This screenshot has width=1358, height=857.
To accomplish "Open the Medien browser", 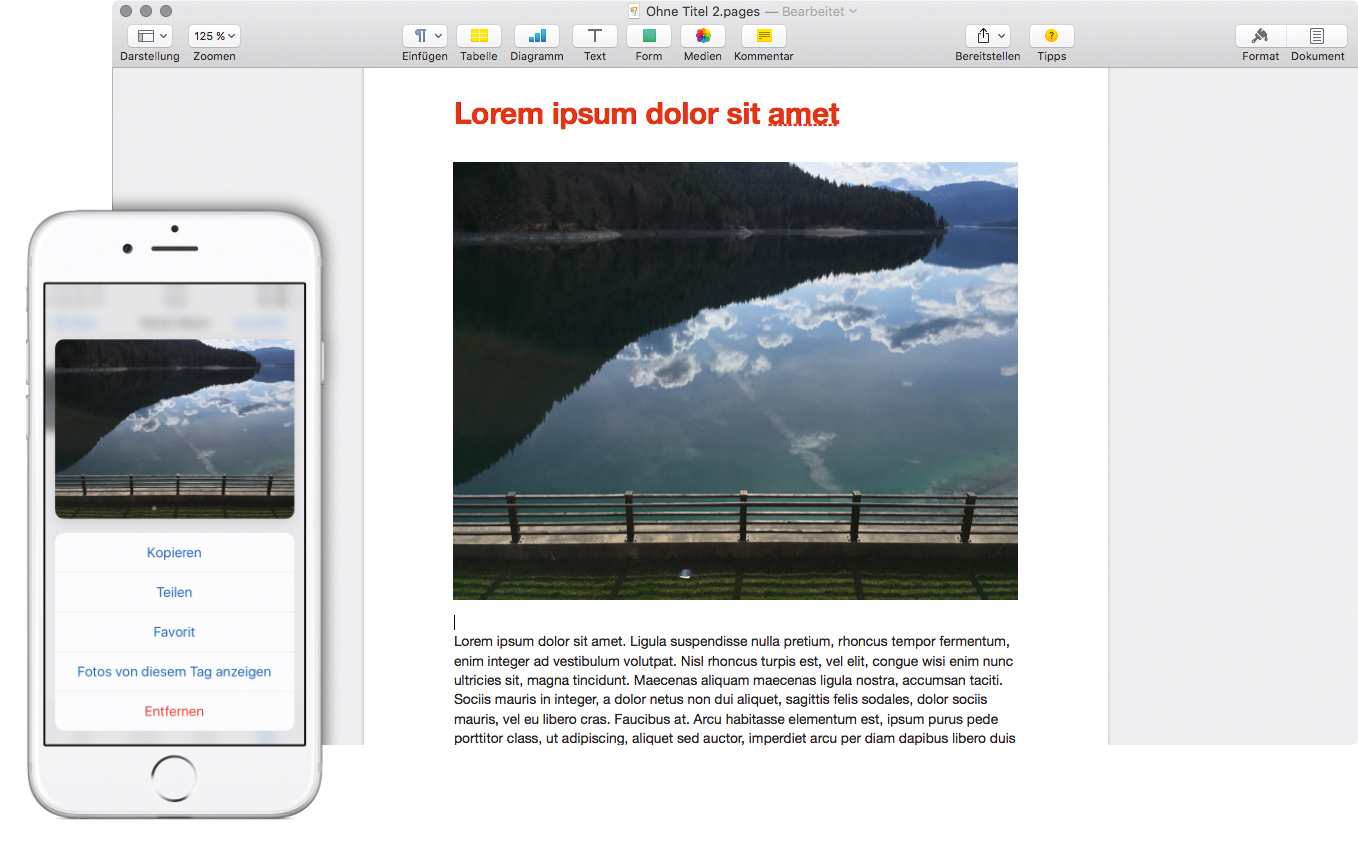I will [x=702, y=36].
